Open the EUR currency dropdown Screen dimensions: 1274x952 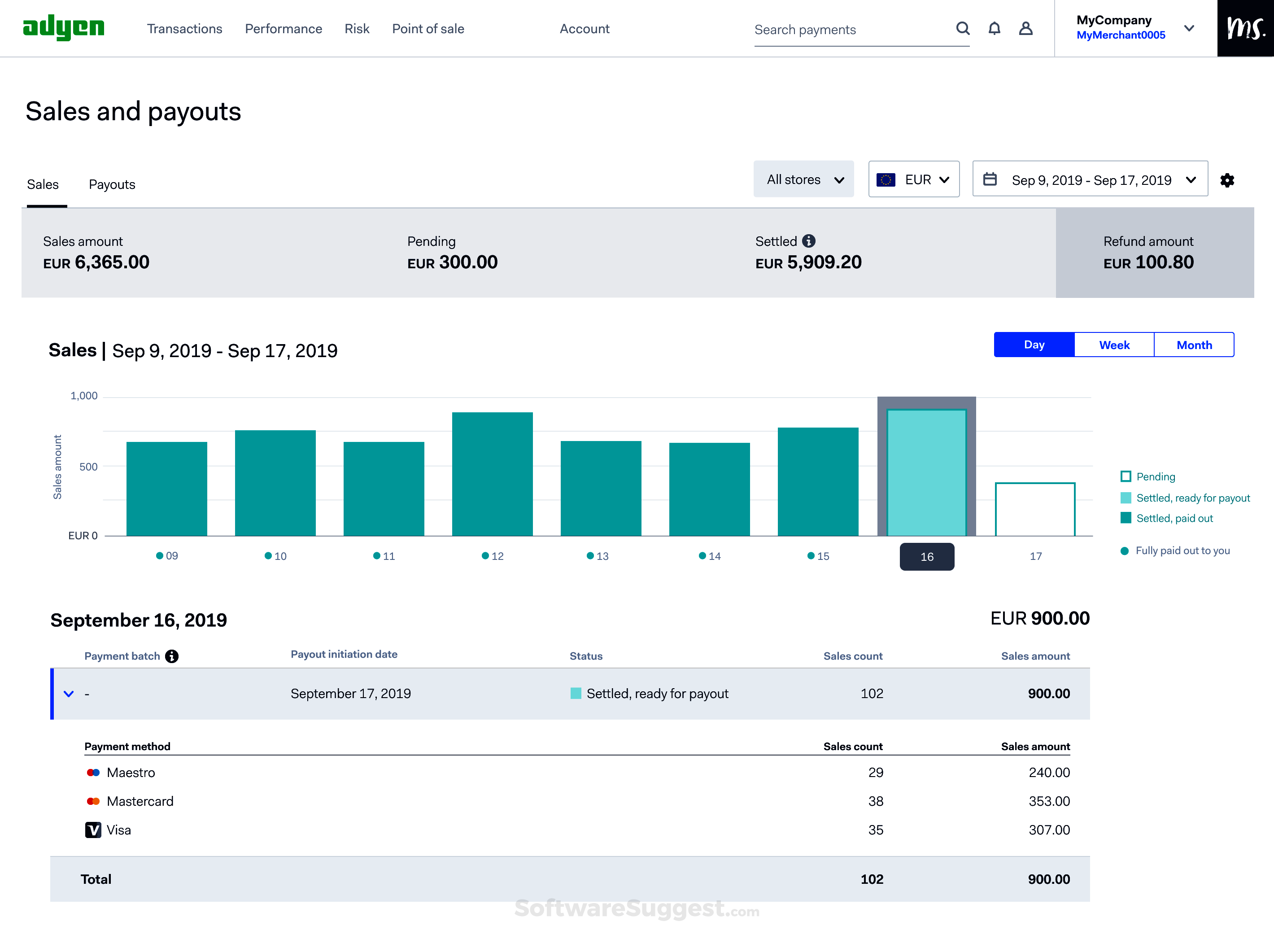913,179
